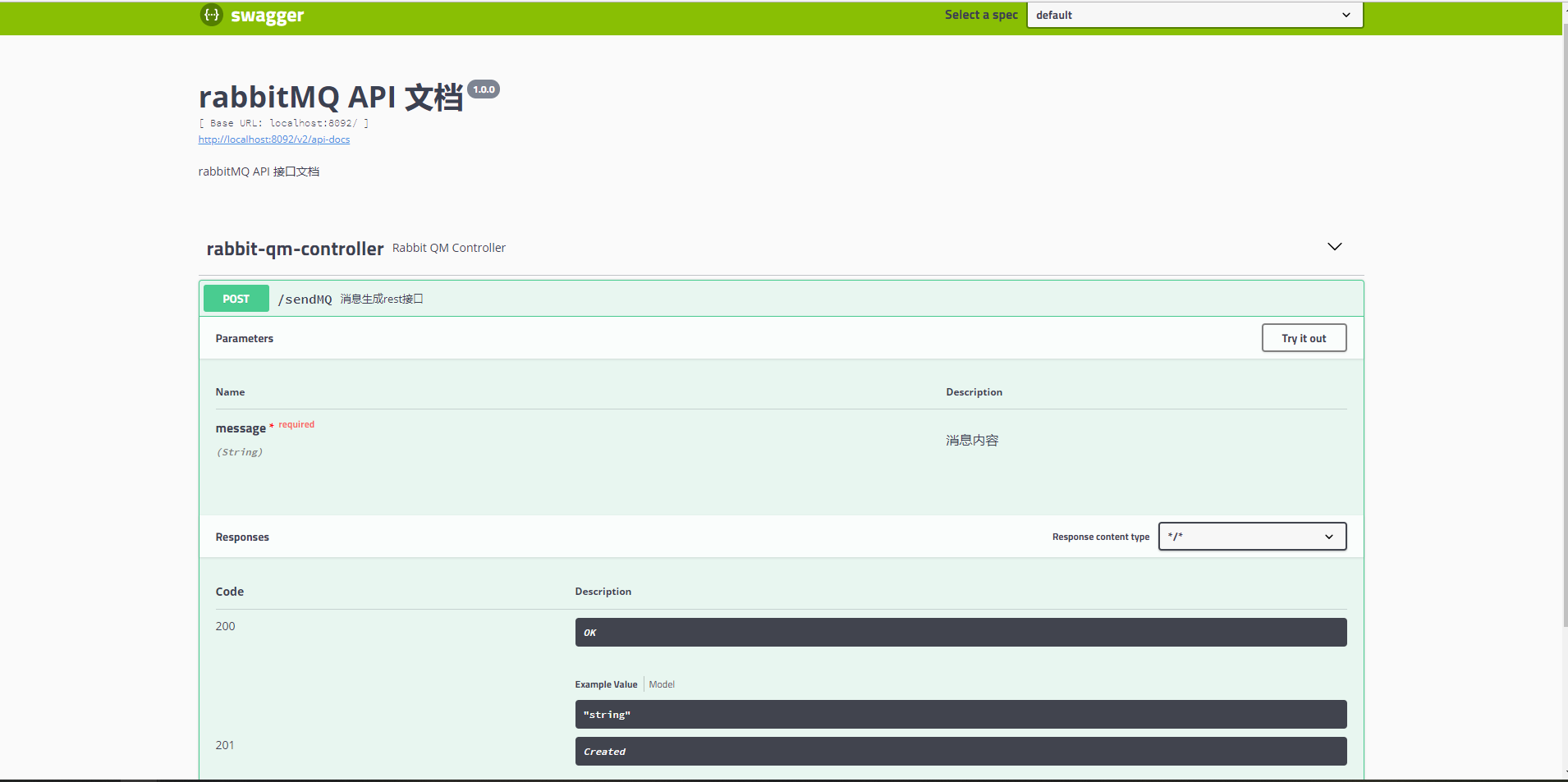1568x782 pixels.
Task: Click the POST method badge
Action: (x=236, y=299)
